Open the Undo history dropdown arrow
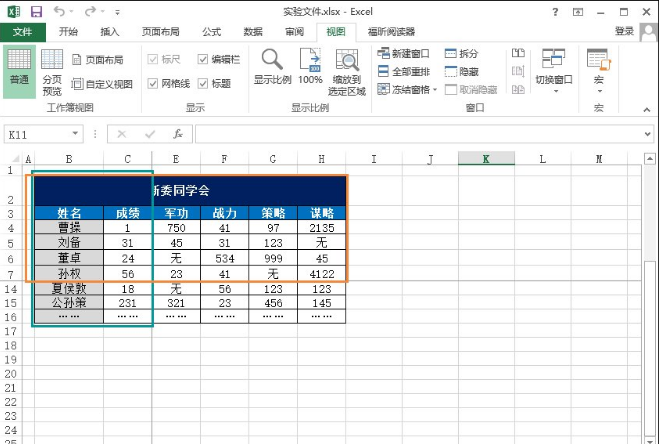This screenshot has height=444, width=659. [x=71, y=12]
